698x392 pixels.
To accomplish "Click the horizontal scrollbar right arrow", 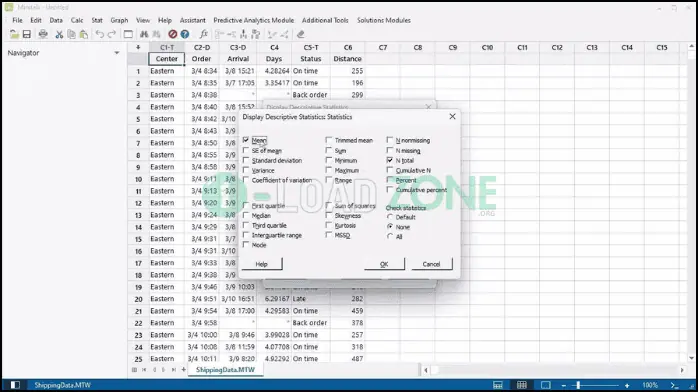I will coord(682,370).
